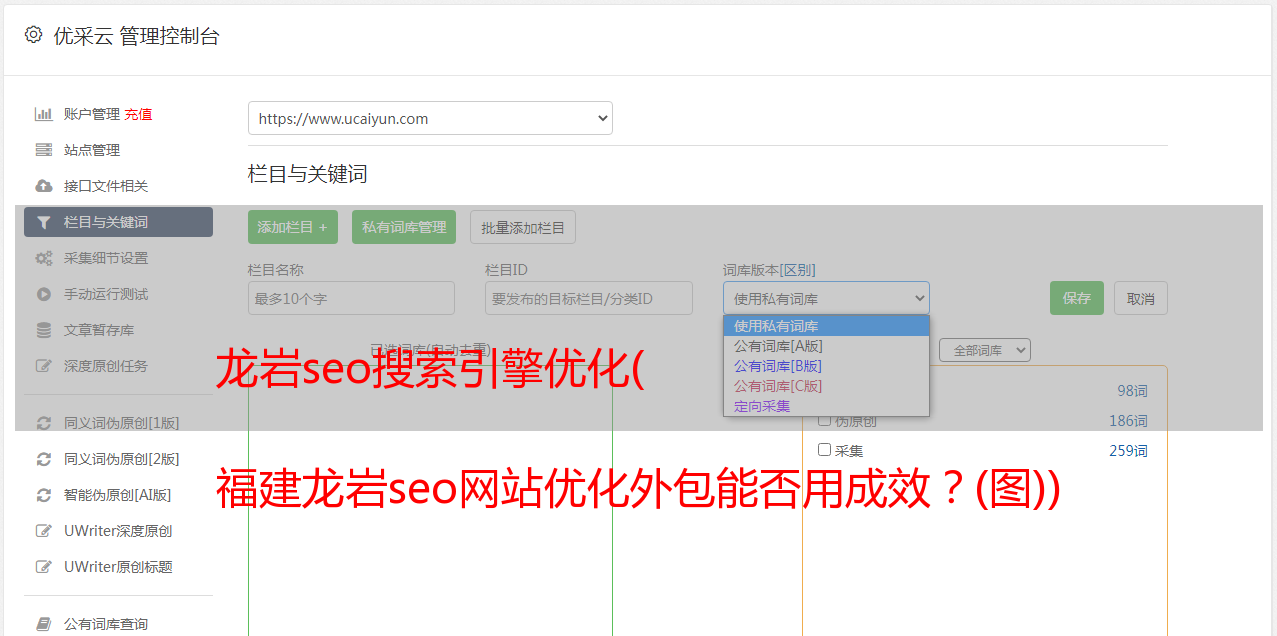Click the green 保存 button
This screenshot has width=1277, height=636.
[x=1077, y=298]
